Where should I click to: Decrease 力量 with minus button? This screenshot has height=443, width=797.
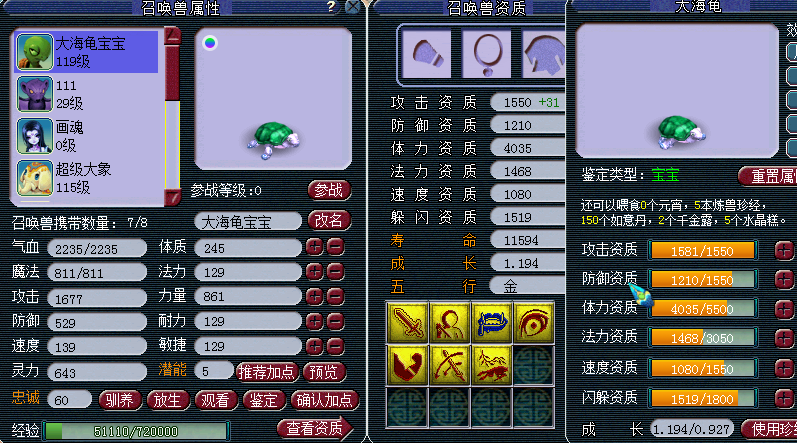tap(335, 296)
